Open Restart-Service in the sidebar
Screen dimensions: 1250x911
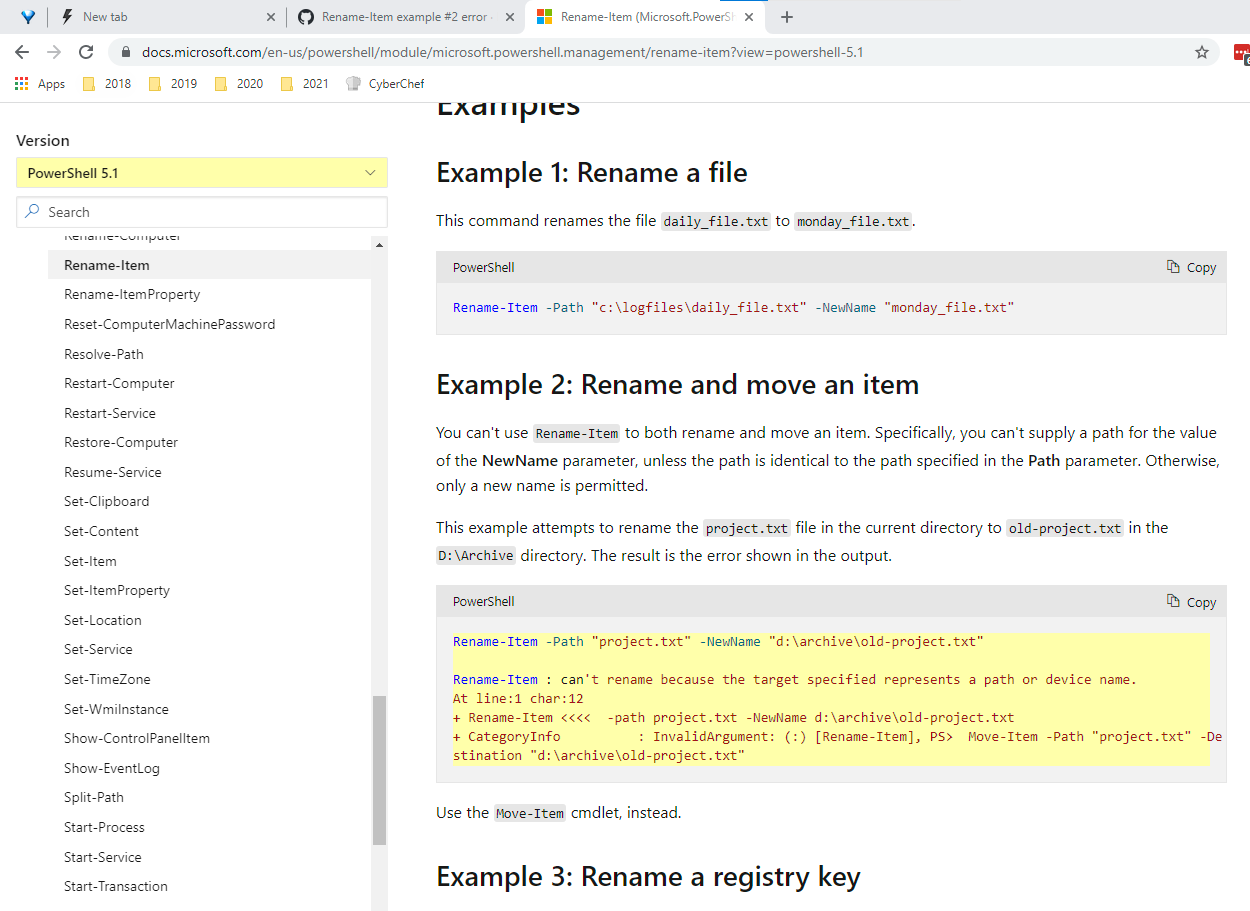pos(110,413)
